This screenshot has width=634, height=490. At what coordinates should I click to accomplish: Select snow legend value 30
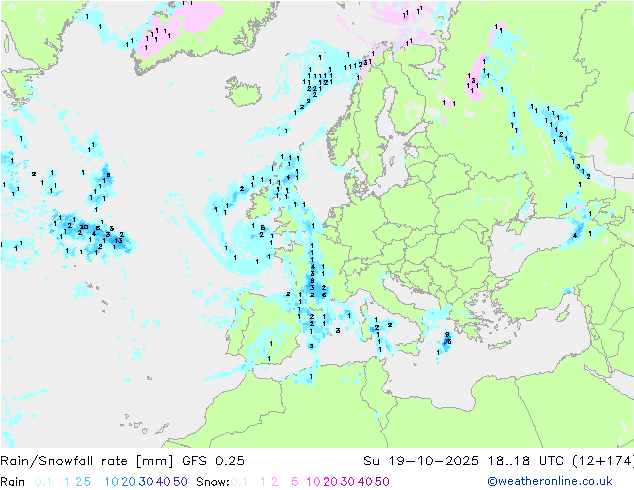[347, 482]
